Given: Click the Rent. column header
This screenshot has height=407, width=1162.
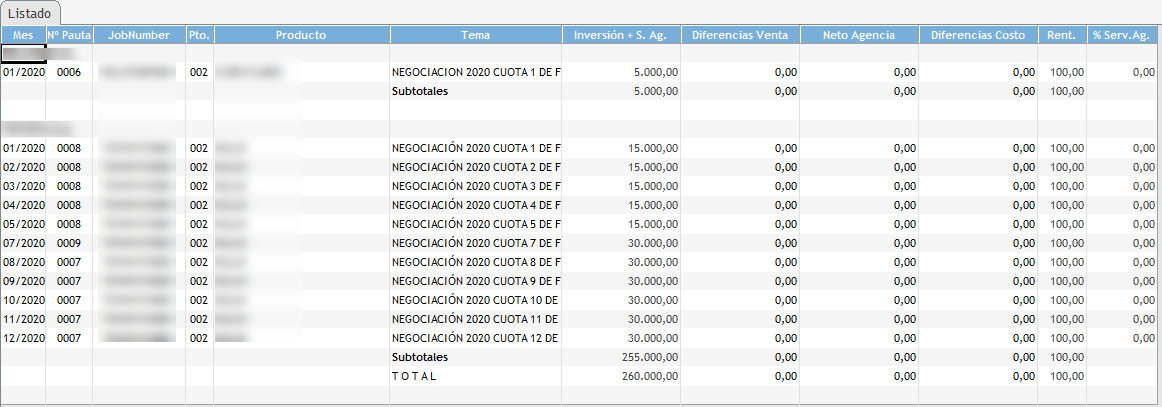Looking at the screenshot, I should point(1062,35).
